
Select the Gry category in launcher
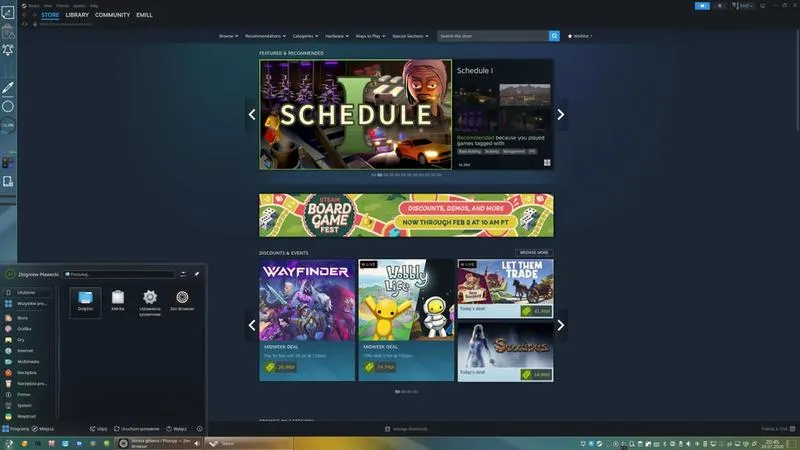(x=27, y=340)
